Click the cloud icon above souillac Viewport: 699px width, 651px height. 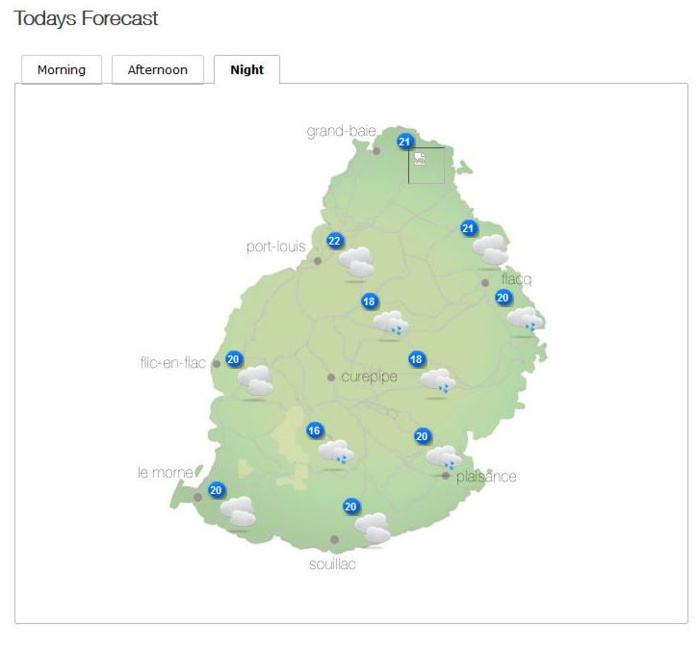point(373,528)
